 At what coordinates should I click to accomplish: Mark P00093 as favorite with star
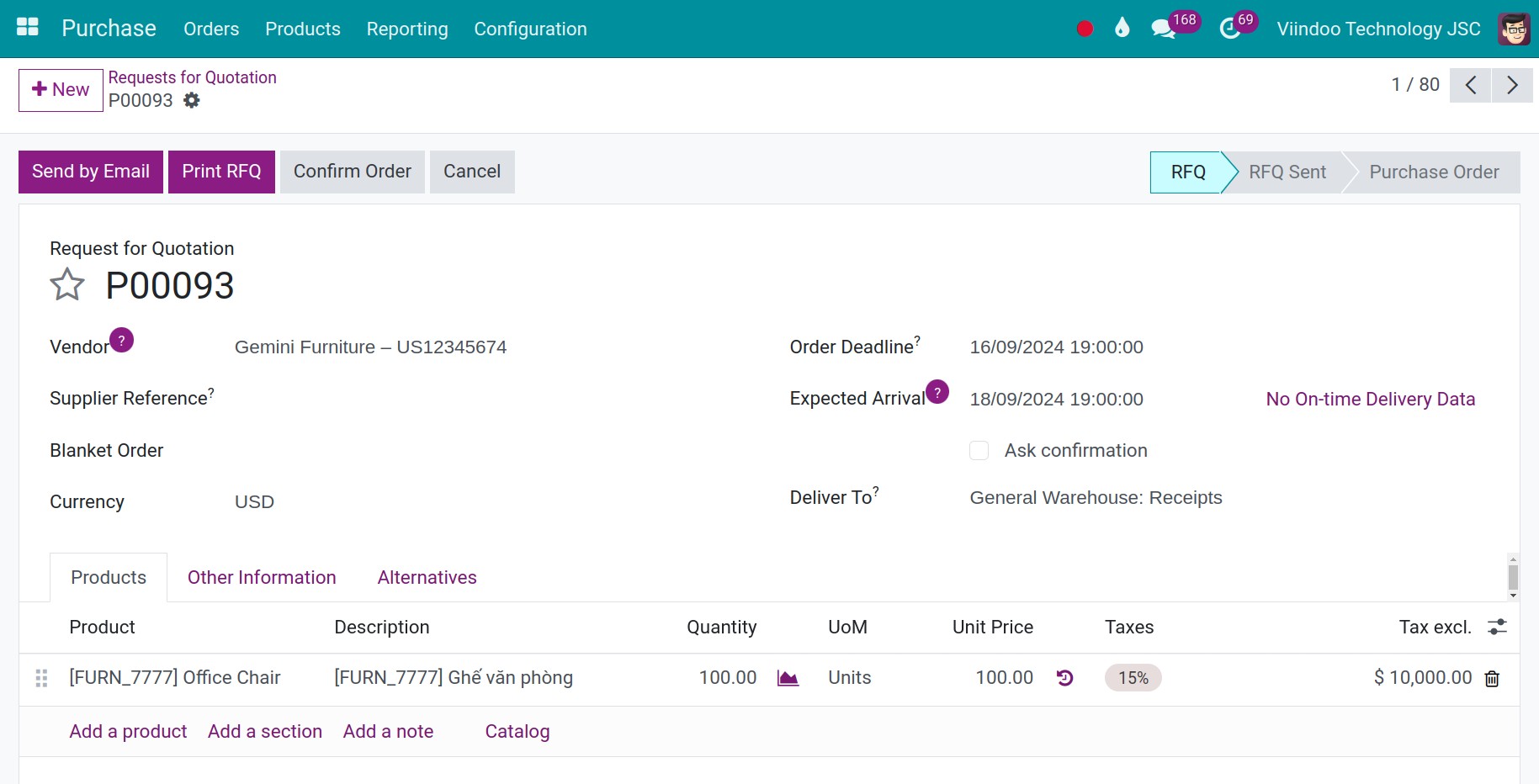click(67, 285)
